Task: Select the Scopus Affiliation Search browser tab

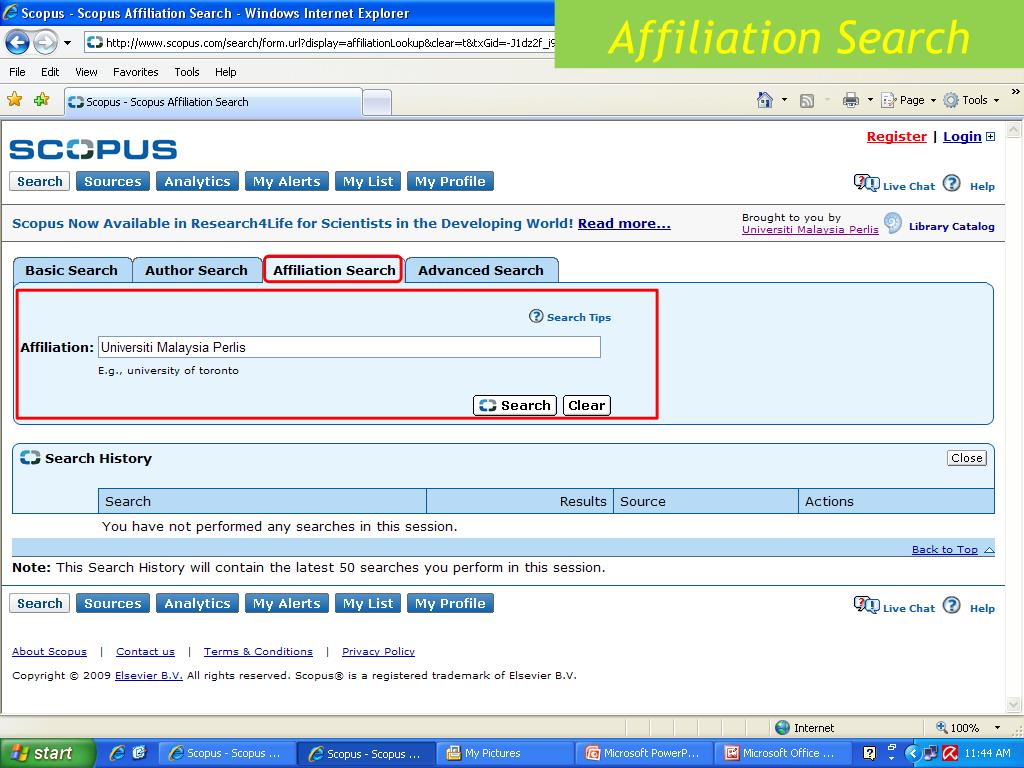Action: [x=213, y=102]
